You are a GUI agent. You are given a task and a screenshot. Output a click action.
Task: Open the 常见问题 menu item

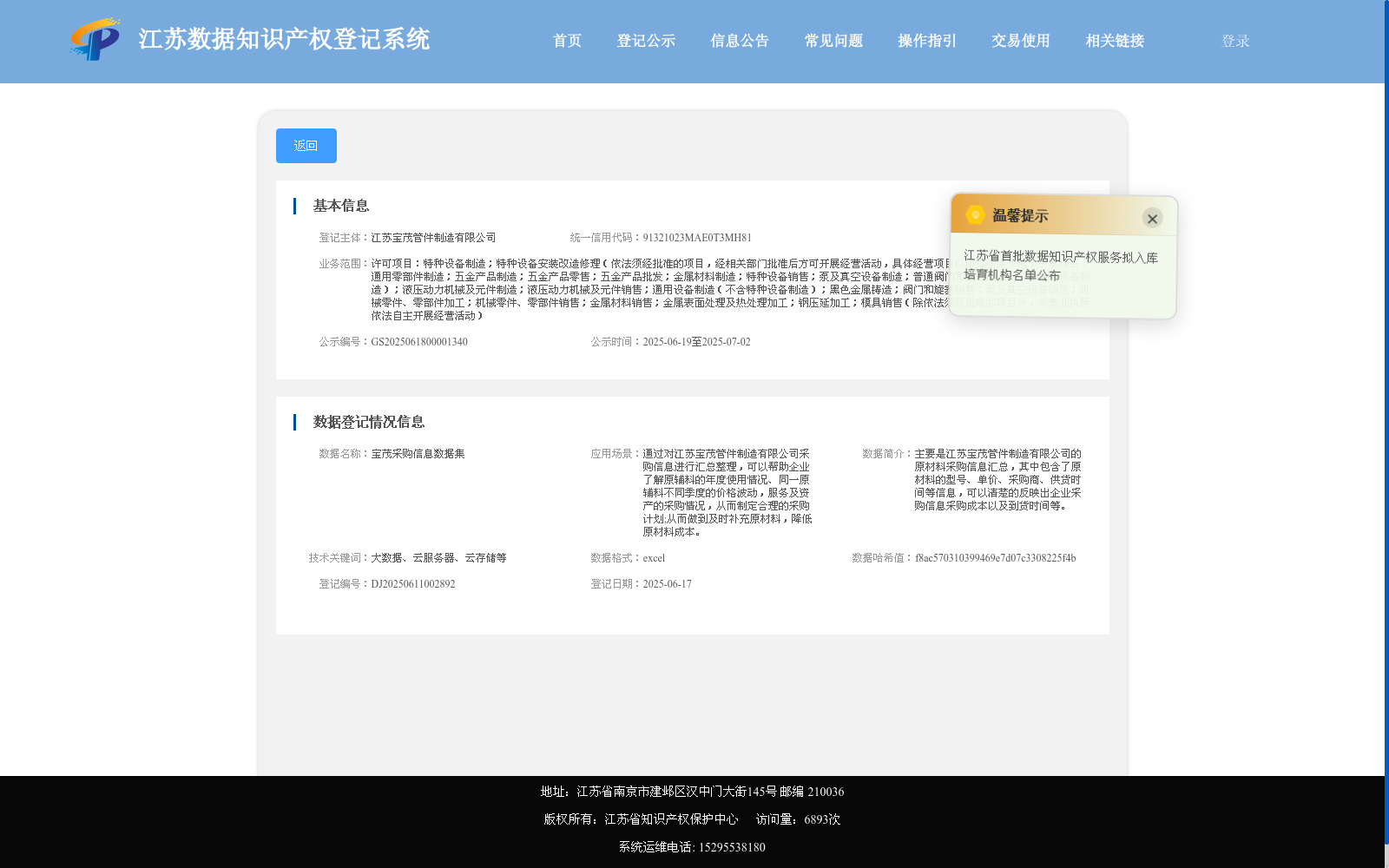click(833, 41)
